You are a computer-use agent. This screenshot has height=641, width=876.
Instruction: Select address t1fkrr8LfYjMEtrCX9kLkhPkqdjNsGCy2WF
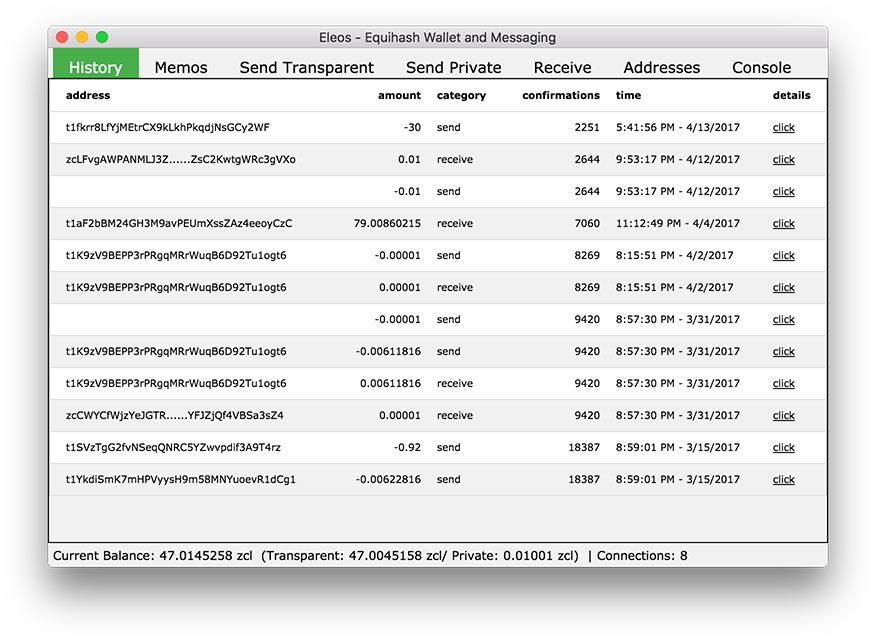pos(168,127)
